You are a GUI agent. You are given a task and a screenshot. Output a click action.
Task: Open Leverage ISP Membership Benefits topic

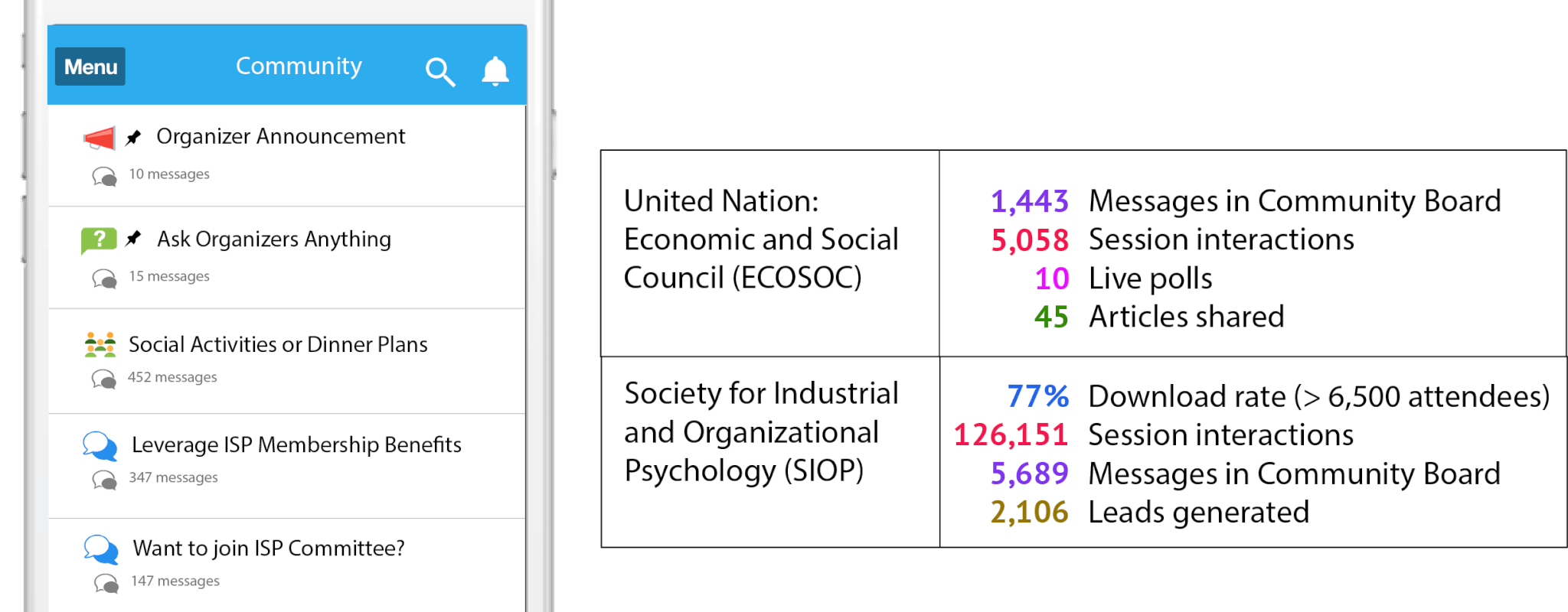[296, 445]
